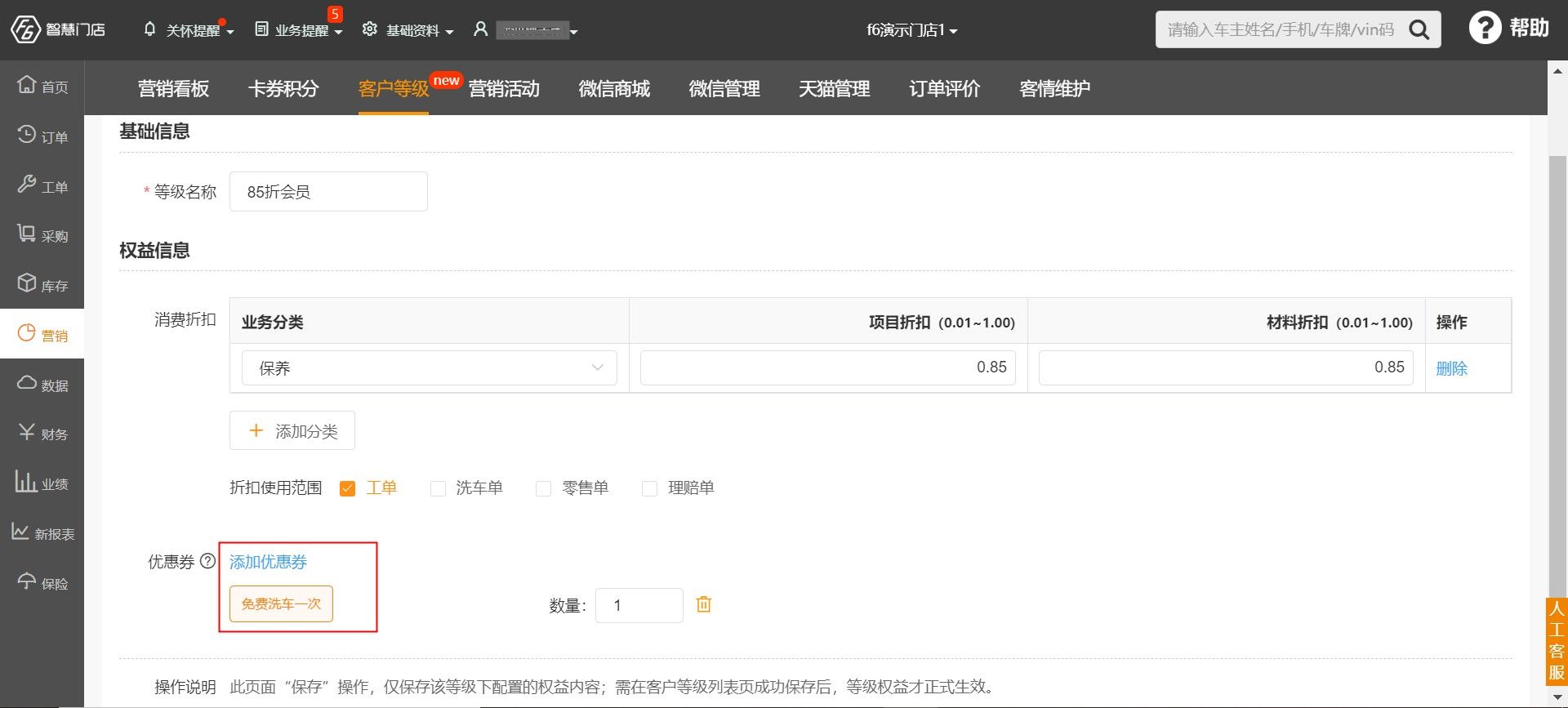Delete the 免费洗车一次 coupon with trash icon
The height and width of the screenshot is (708, 1568).
click(x=703, y=604)
